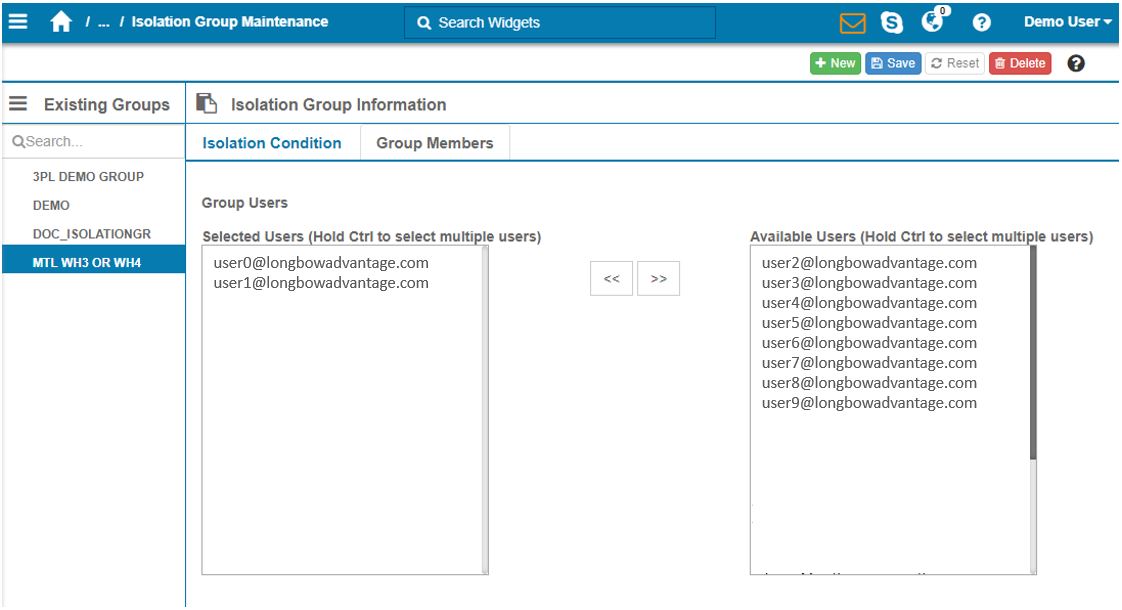Open help question mark in top bar
Image resolution: width=1122 pixels, height=610 pixels.
click(x=981, y=22)
